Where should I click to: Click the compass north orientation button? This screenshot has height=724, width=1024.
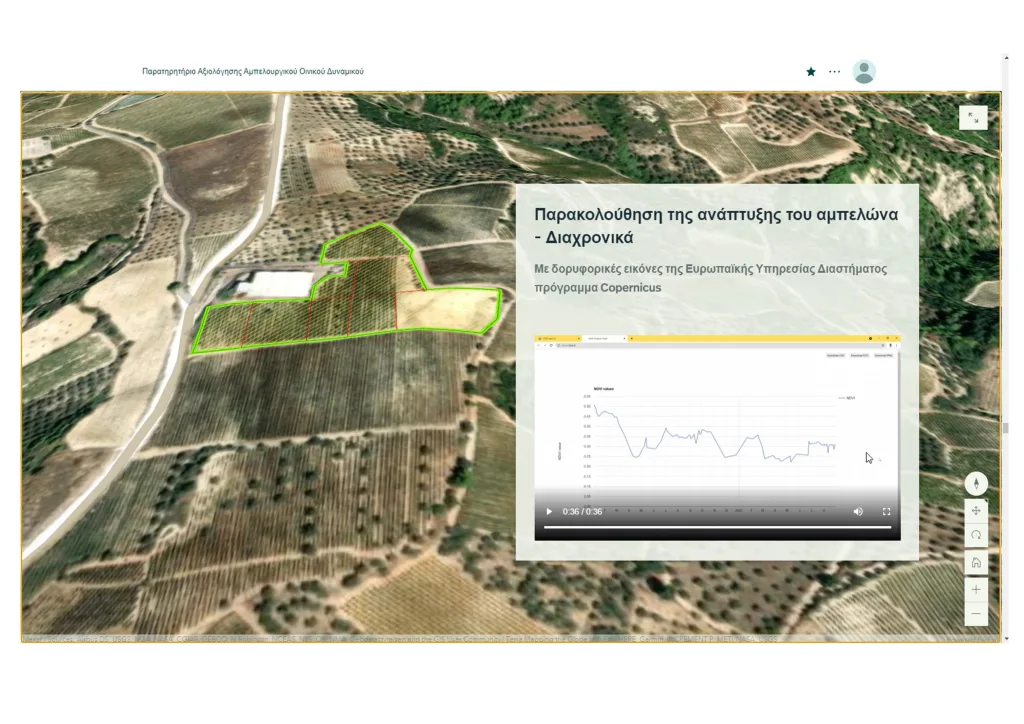tap(976, 484)
